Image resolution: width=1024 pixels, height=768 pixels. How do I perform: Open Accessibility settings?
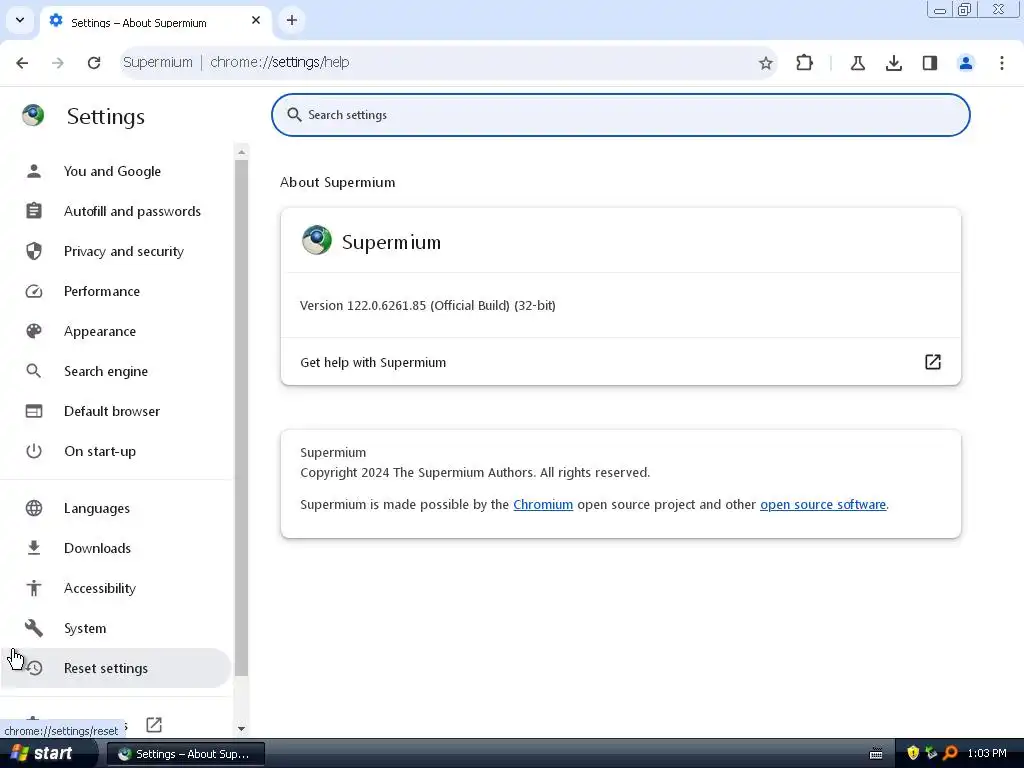pyautogui.click(x=116, y=588)
